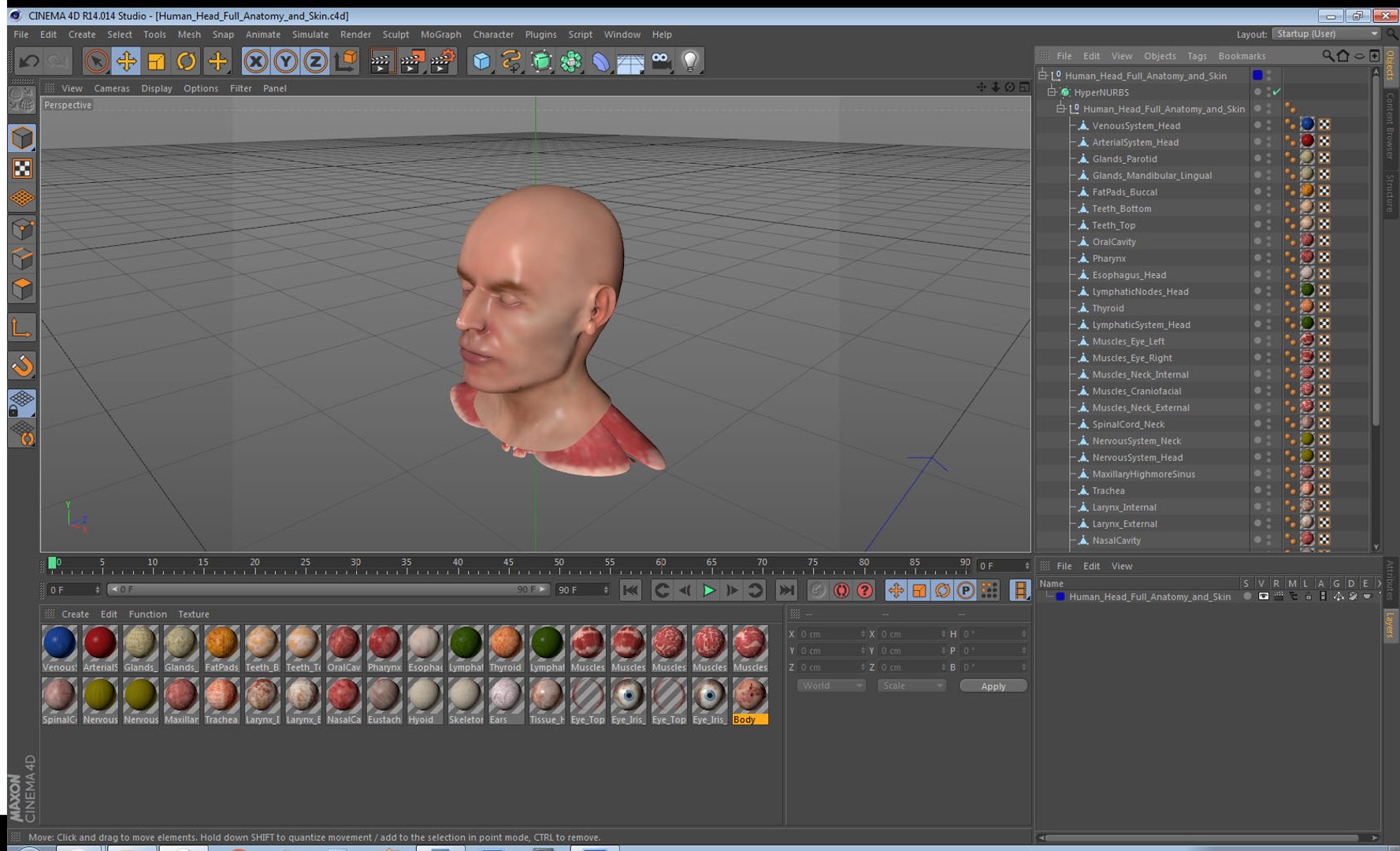Switch to Points mode
The height and width of the screenshot is (851, 1400).
click(22, 229)
